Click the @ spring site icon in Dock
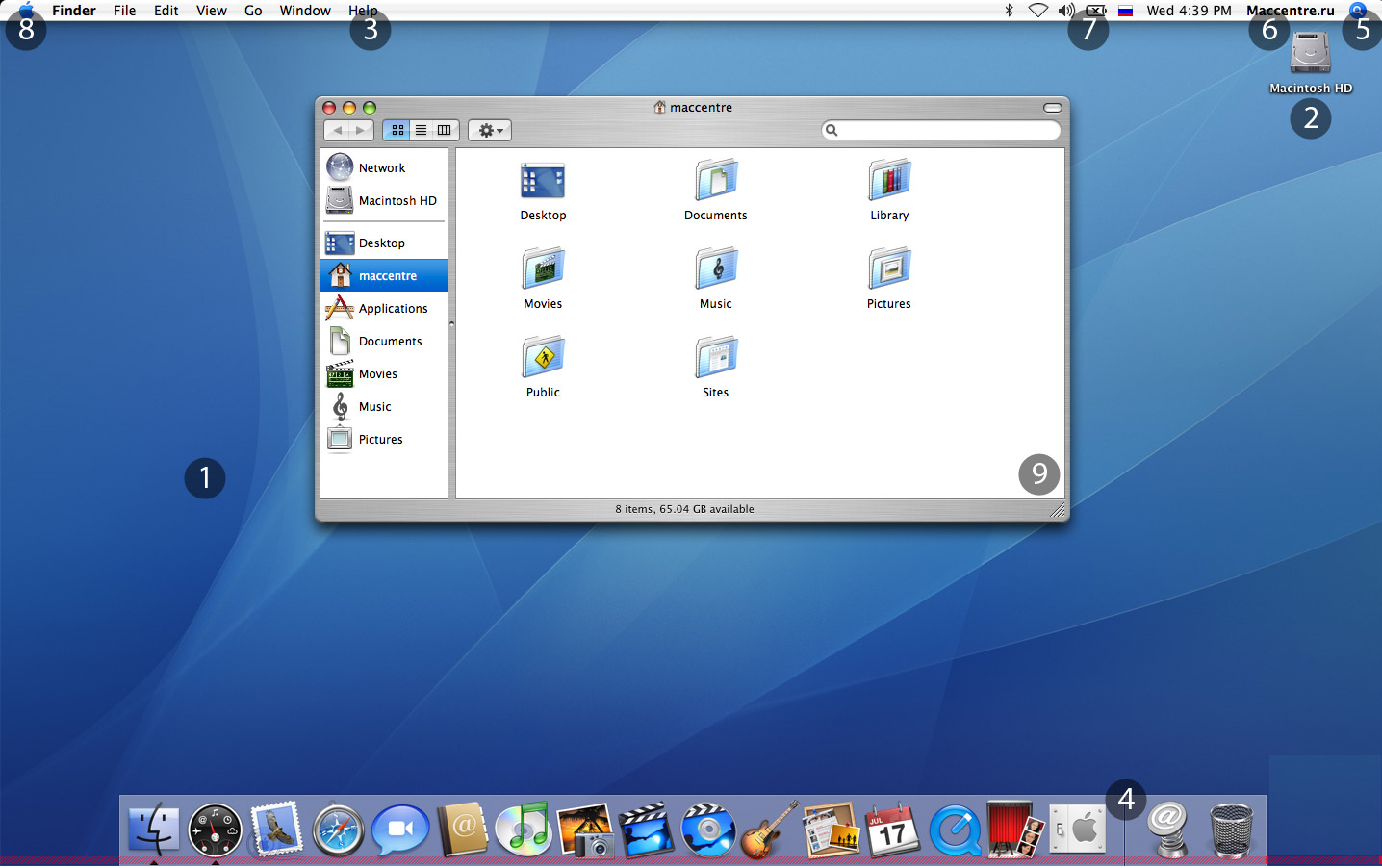The image size is (1382, 868). 1168,830
